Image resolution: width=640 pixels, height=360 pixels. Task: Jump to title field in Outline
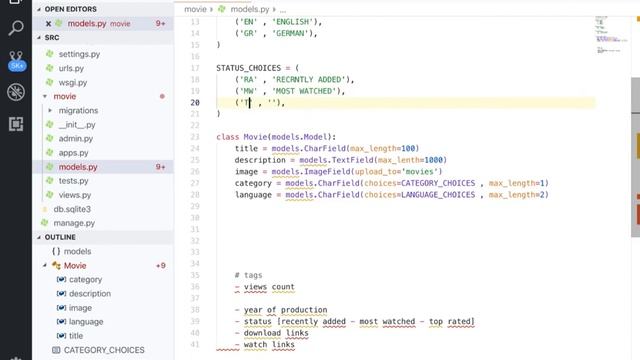click(76, 336)
